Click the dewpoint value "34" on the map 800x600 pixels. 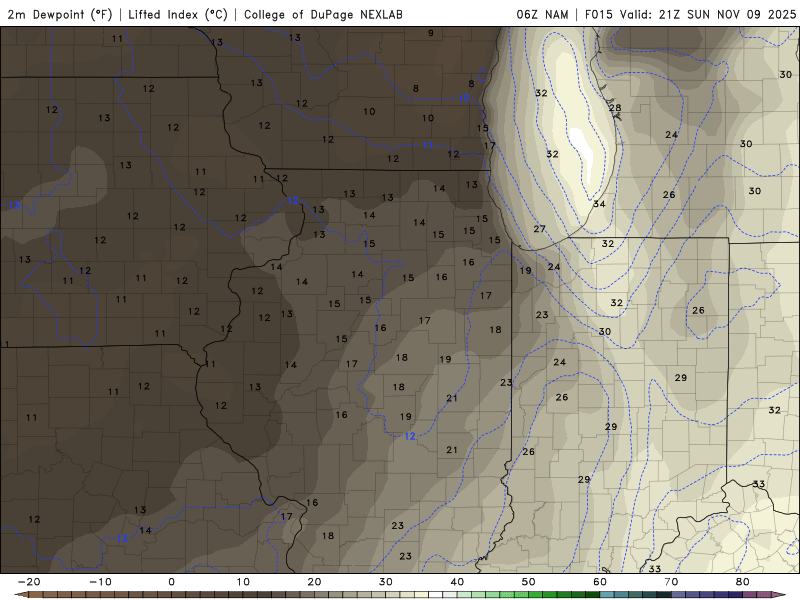[599, 204]
